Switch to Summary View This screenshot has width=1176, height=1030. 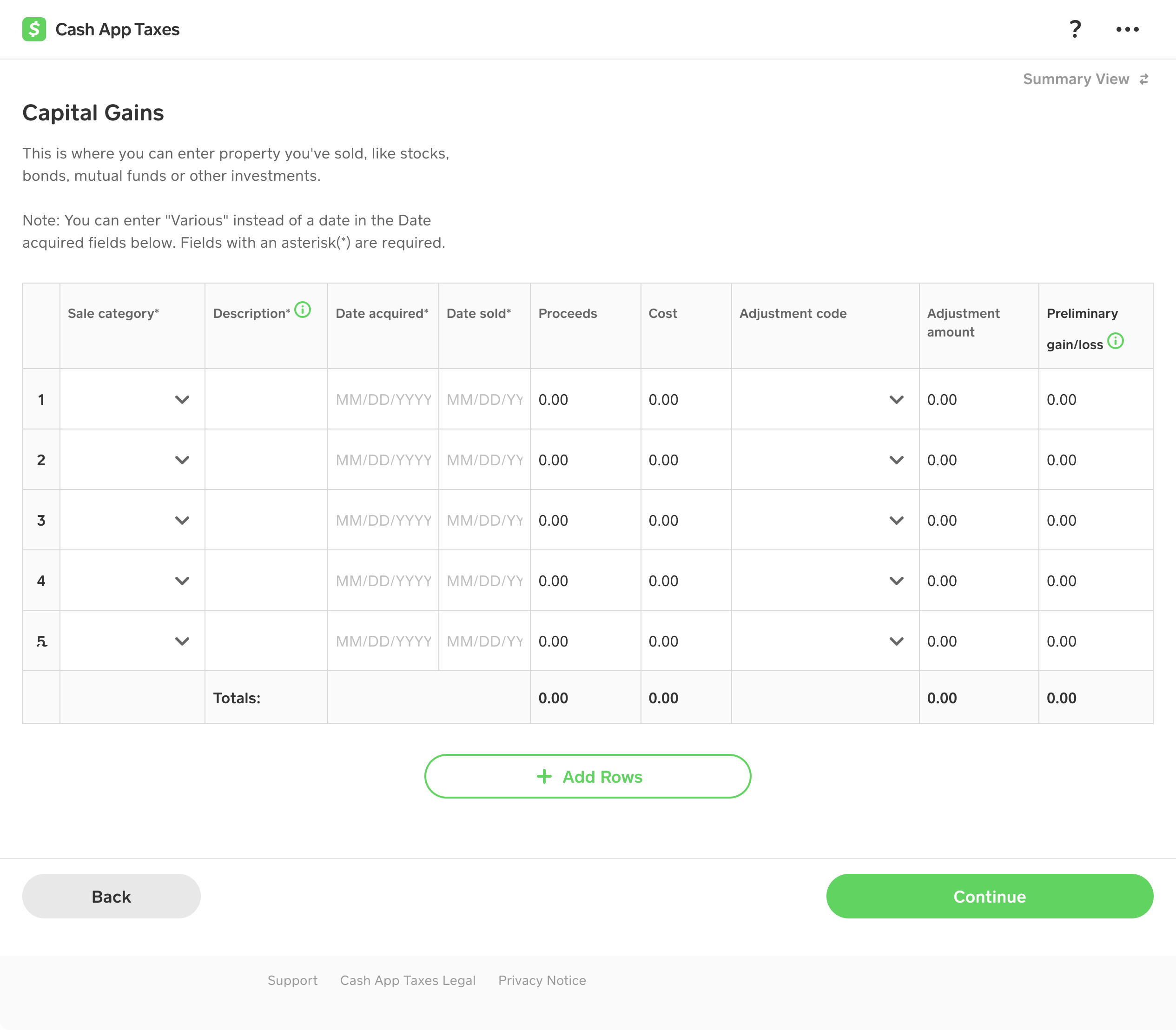tap(1085, 79)
